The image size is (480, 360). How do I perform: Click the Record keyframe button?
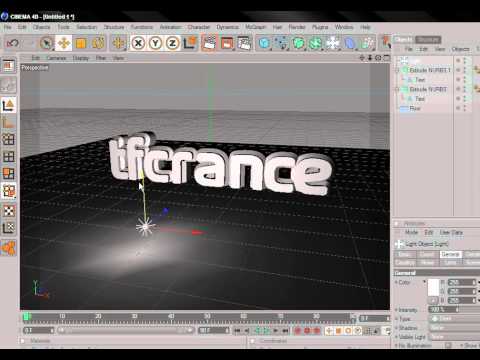tap(298, 331)
